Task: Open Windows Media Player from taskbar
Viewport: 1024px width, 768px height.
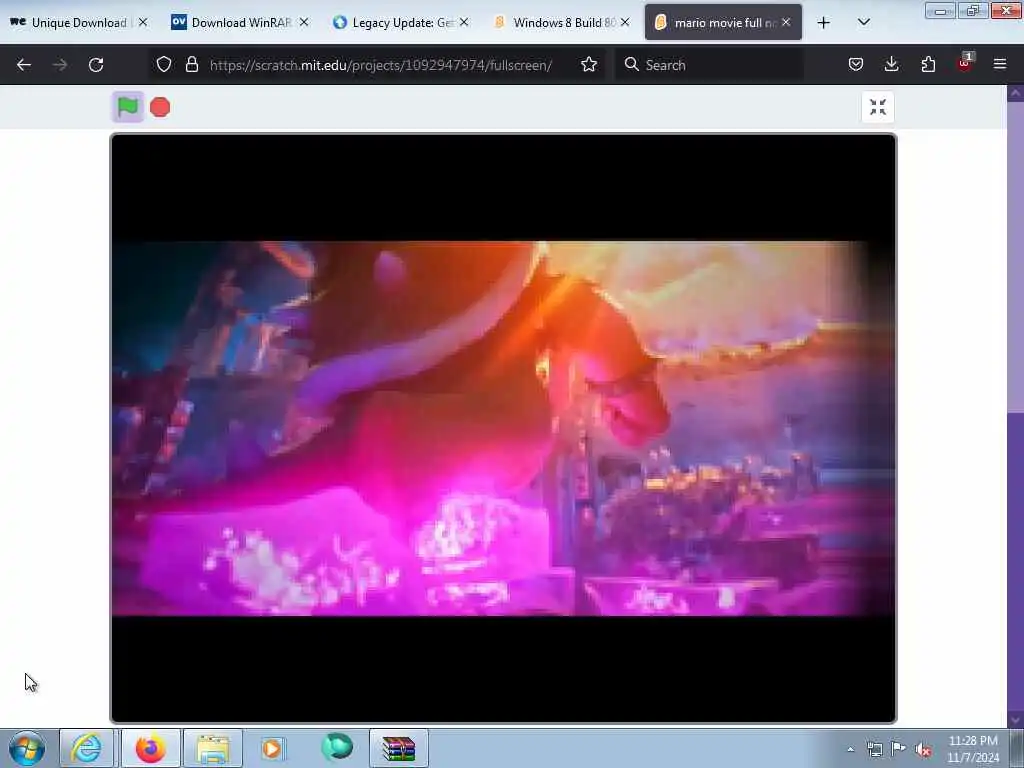Action: point(273,748)
